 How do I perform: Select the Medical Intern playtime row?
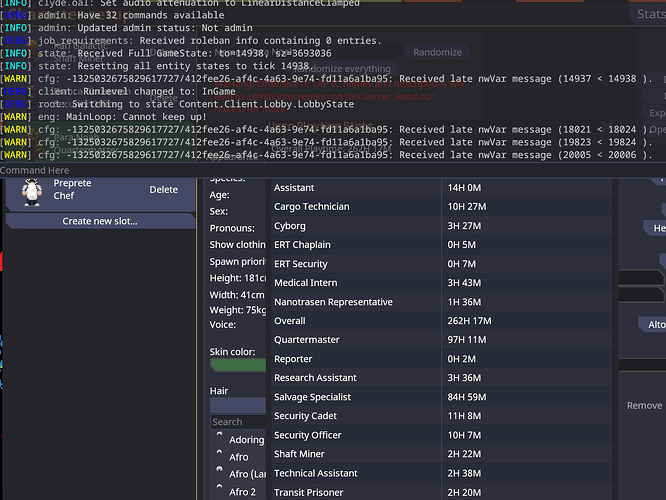(442, 283)
